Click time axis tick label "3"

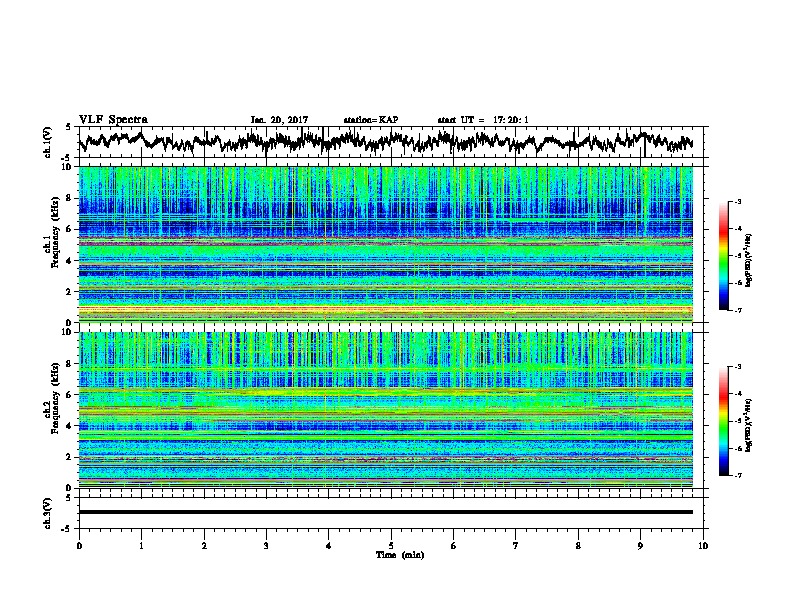click(266, 546)
